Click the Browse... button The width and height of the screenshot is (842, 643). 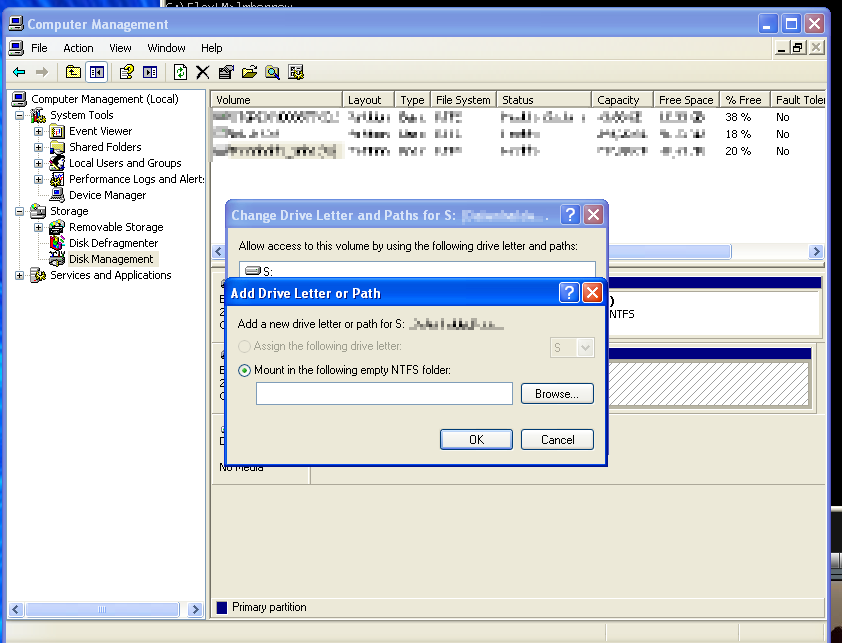tap(557, 394)
